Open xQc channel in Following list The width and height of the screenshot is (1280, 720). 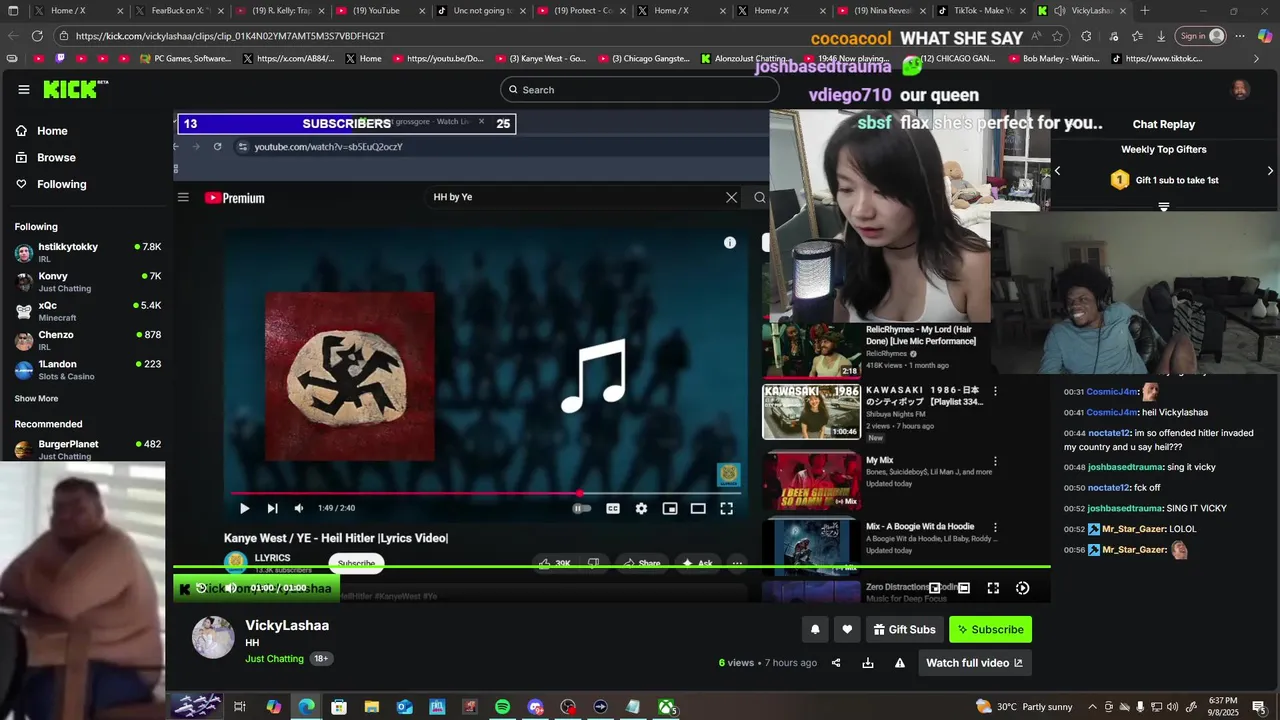click(87, 311)
